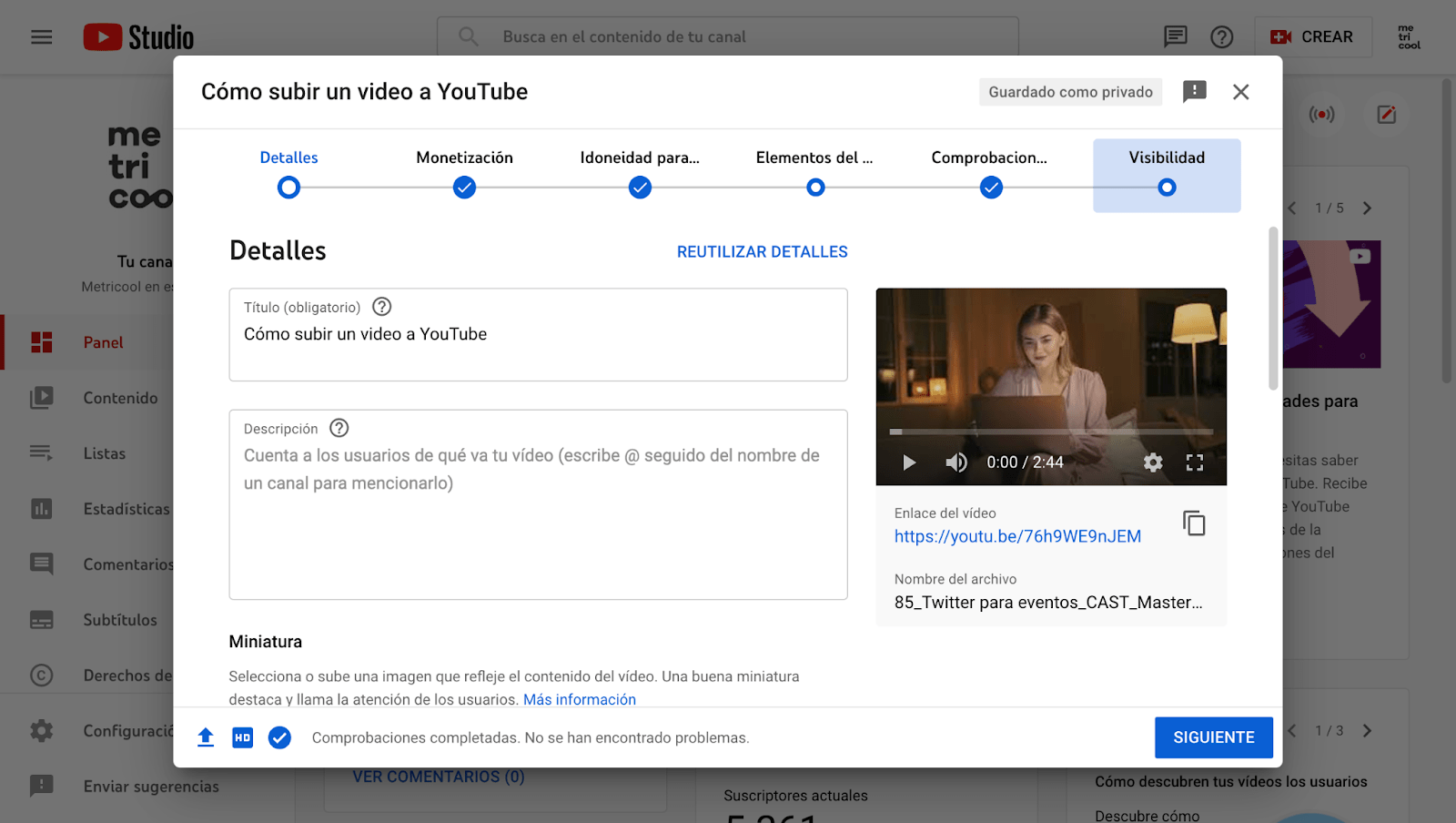Open the help question mark icon
This screenshot has height=823, width=1456.
[x=1221, y=36]
